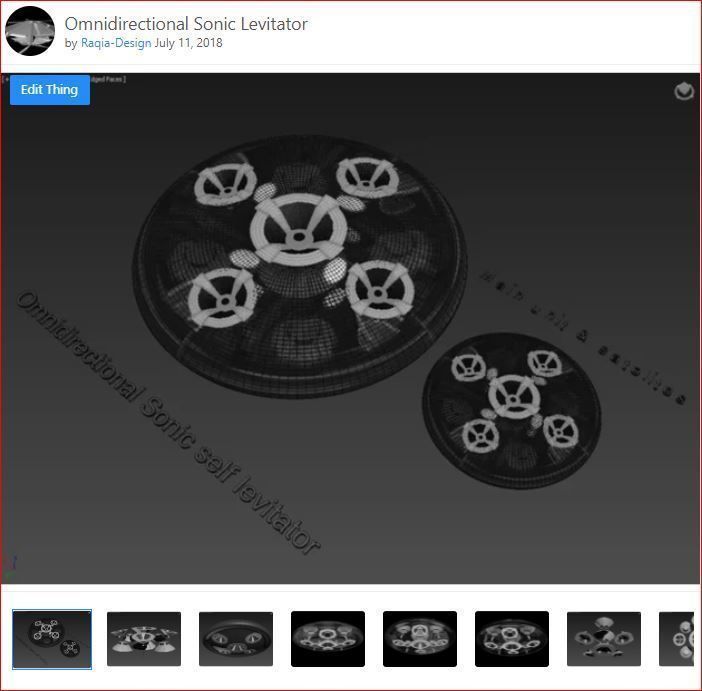
Task: Select first thumbnail with two discs
Action: tap(52, 639)
